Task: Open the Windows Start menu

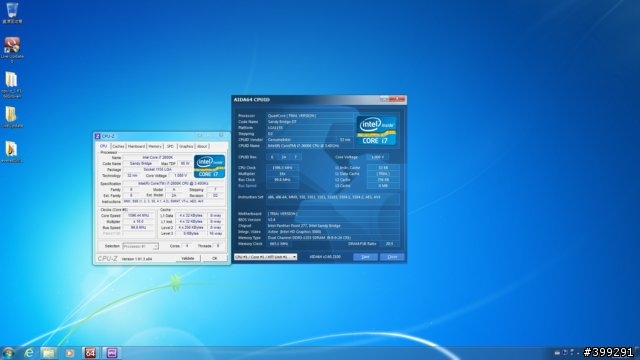Action: [x=8, y=353]
